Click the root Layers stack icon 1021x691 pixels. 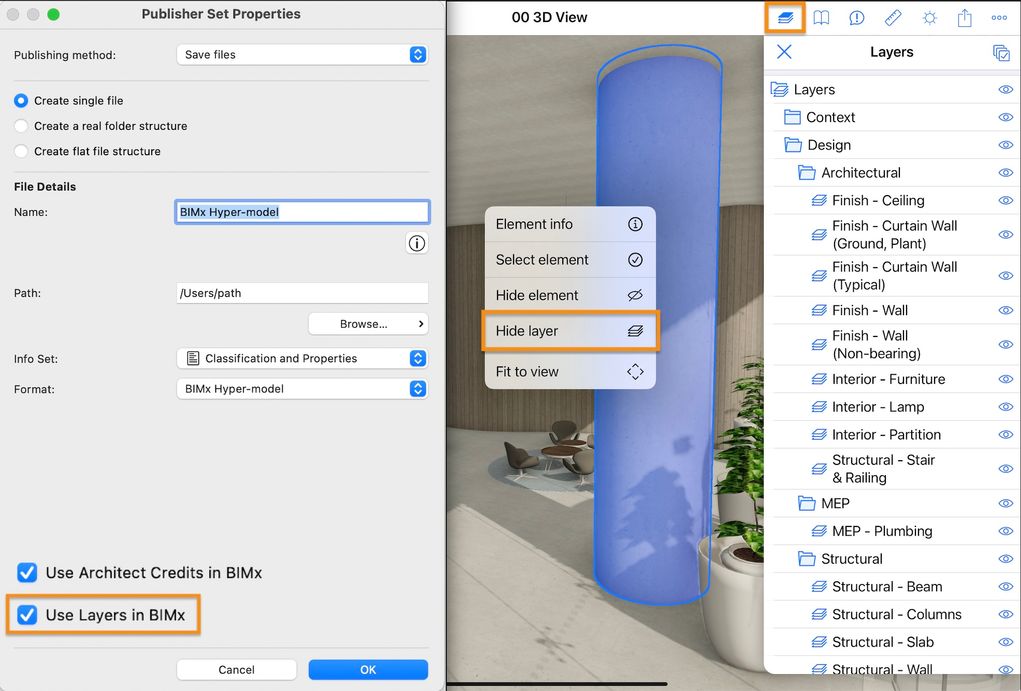pos(779,89)
